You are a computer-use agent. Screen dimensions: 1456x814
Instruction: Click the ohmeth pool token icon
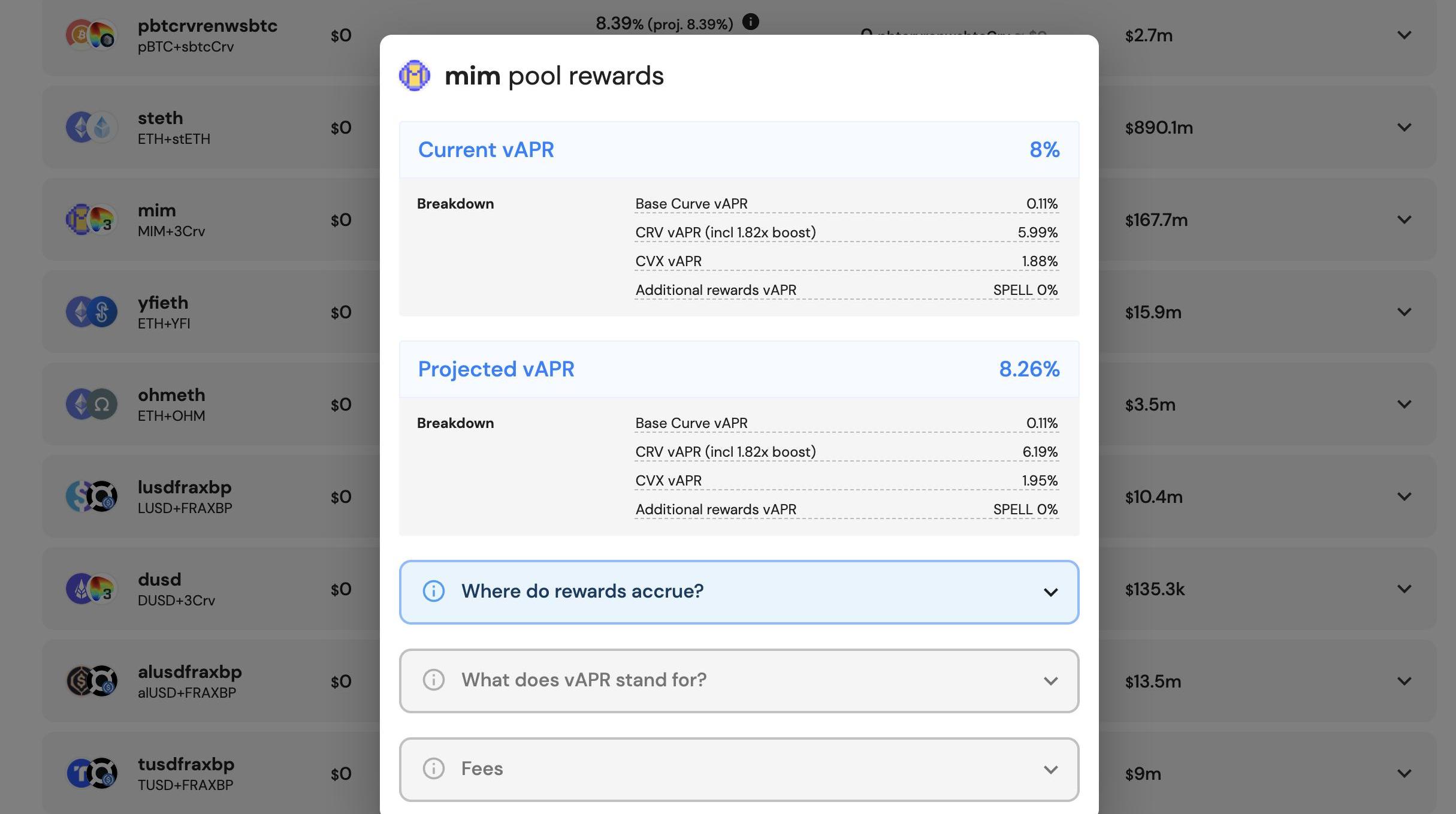(x=91, y=405)
